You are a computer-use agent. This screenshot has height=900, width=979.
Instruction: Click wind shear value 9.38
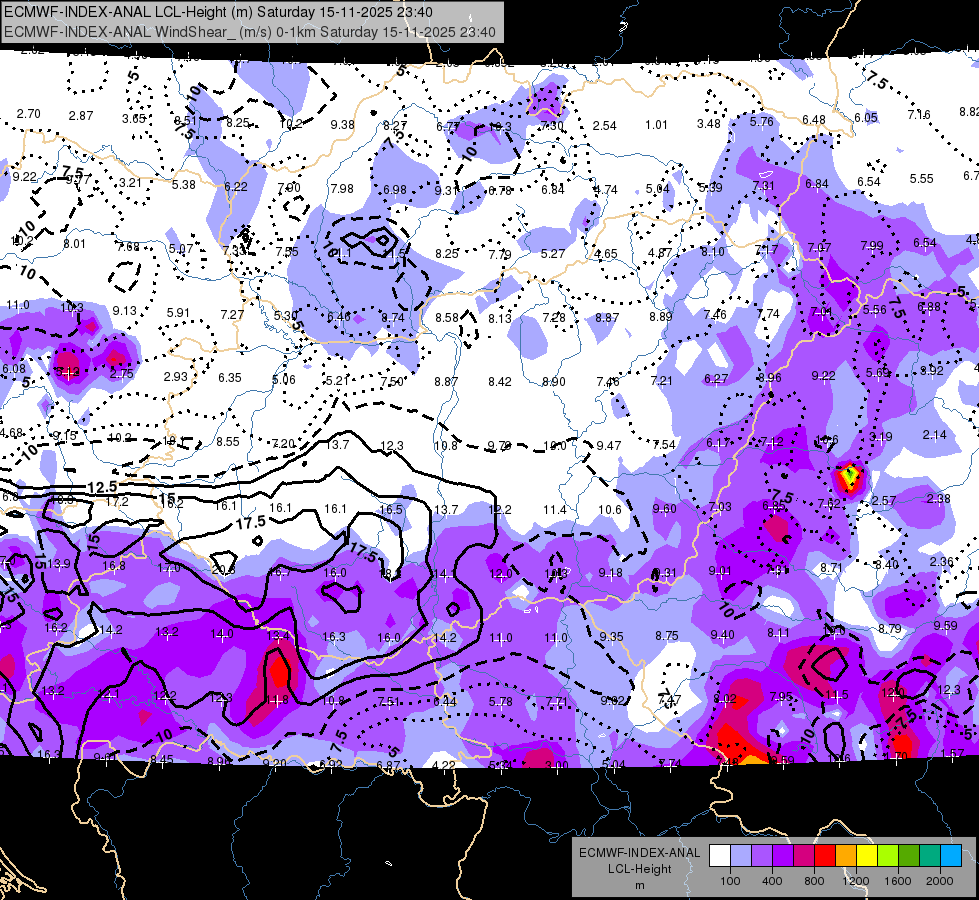[342, 125]
